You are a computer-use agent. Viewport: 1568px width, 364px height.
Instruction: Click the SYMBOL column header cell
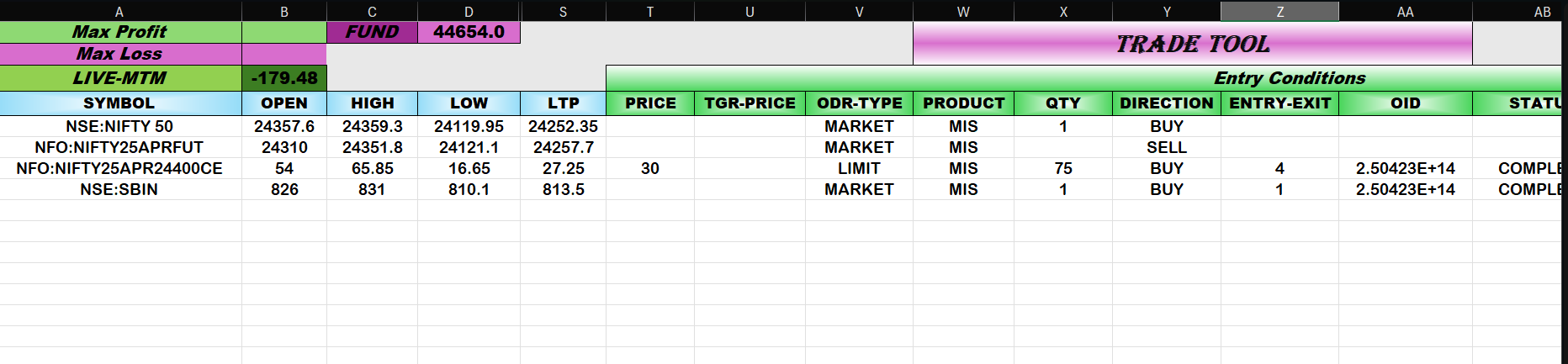click(119, 103)
